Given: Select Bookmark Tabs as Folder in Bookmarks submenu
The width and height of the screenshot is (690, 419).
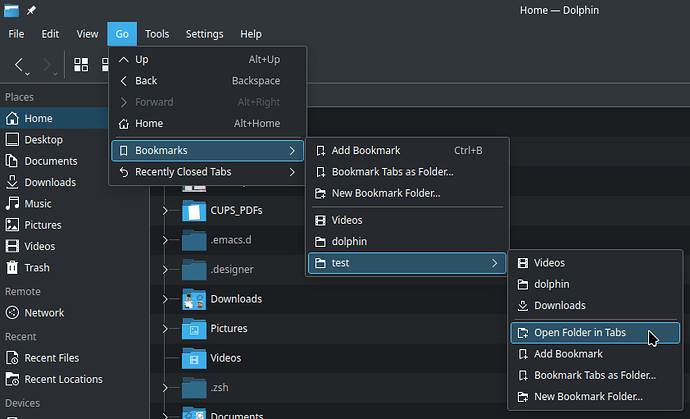Looking at the screenshot, I should click(407, 172).
